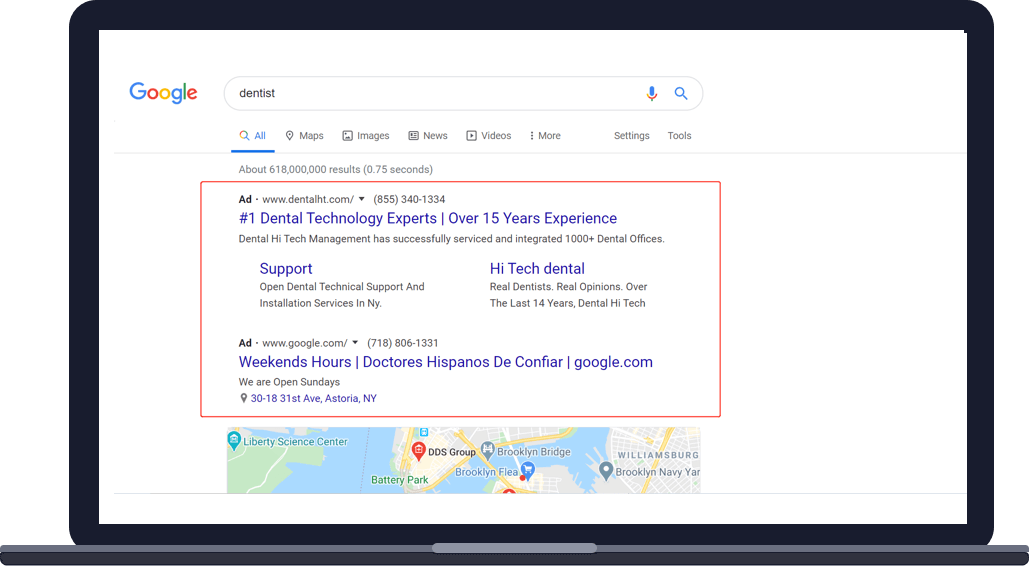Open search Settings
This screenshot has height=566, width=1029.
631,136
